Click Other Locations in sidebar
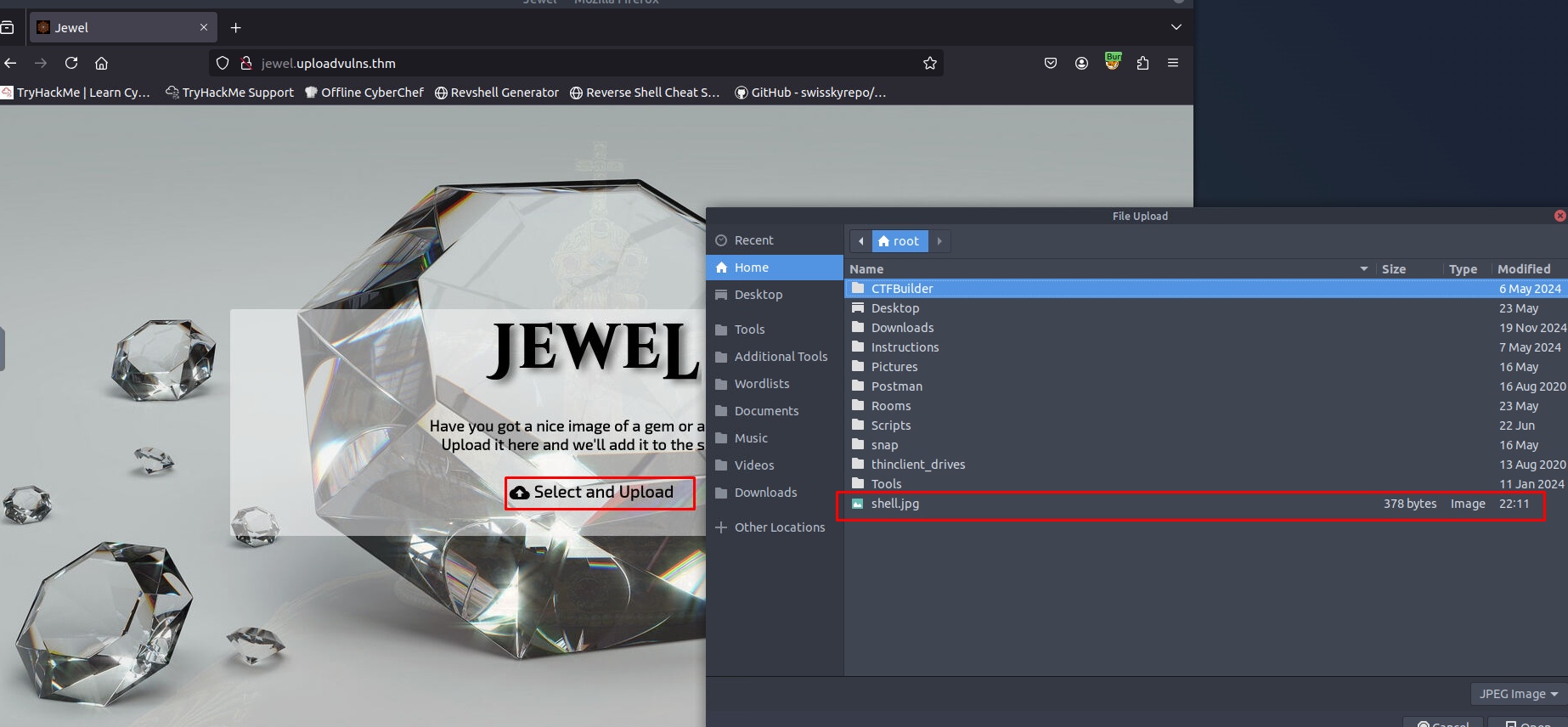The width and height of the screenshot is (1568, 727). point(775,527)
